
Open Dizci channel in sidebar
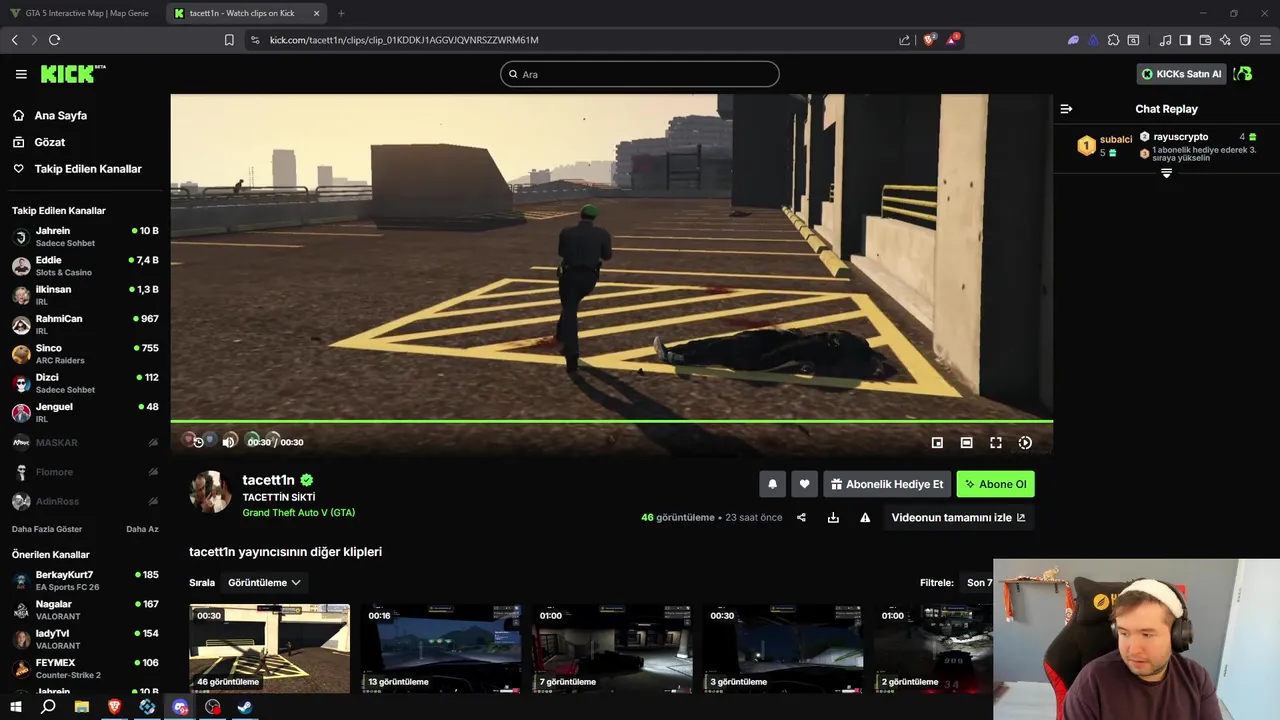coord(85,383)
